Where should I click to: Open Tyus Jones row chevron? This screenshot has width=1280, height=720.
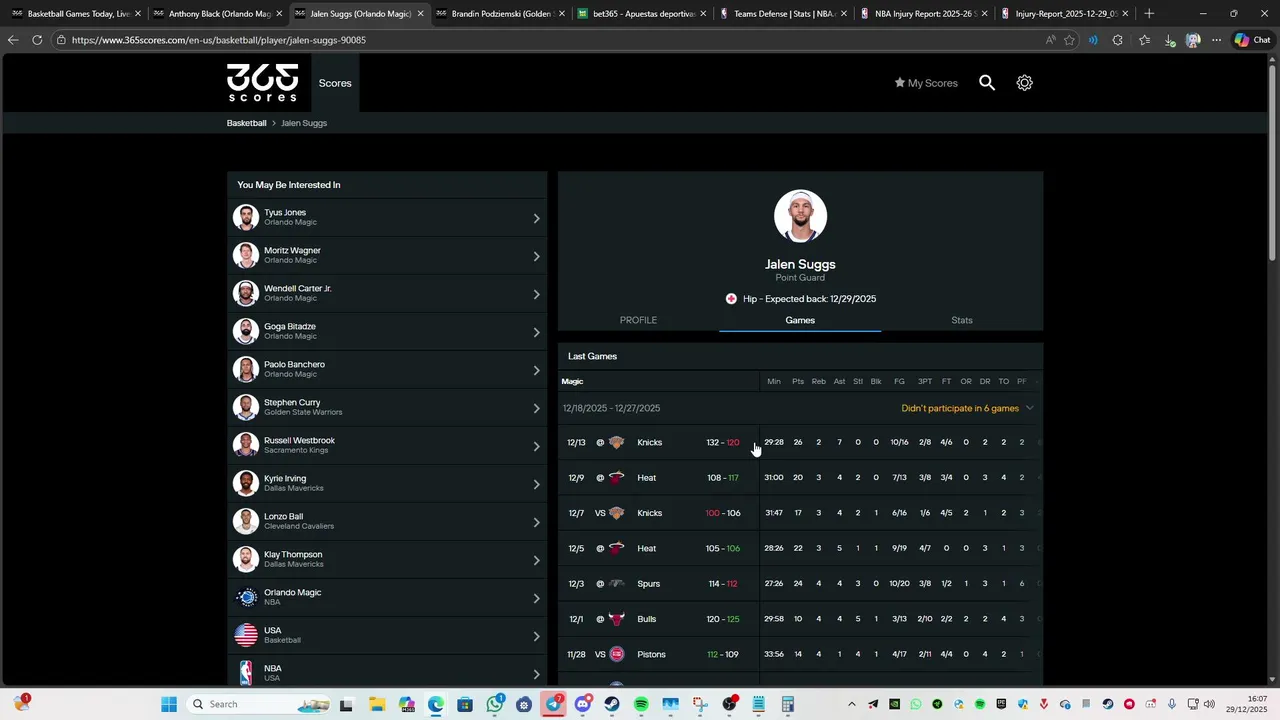click(x=536, y=218)
